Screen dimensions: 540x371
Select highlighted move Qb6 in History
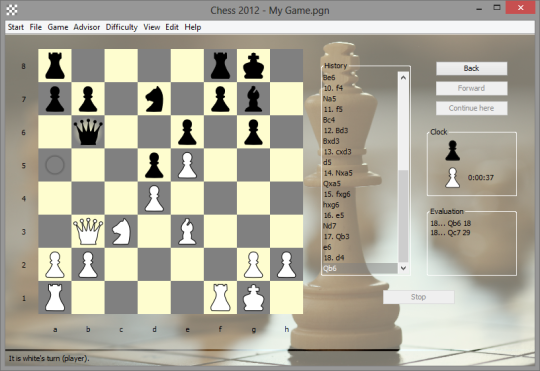tap(360, 268)
